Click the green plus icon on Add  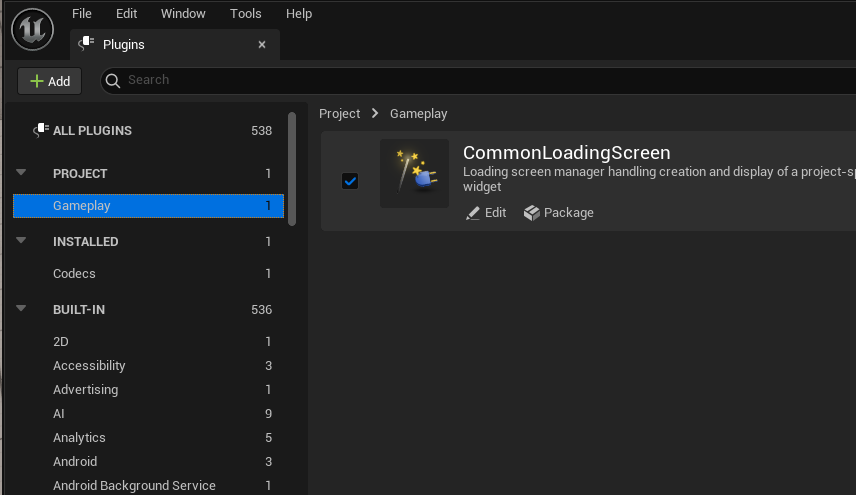click(x=37, y=81)
